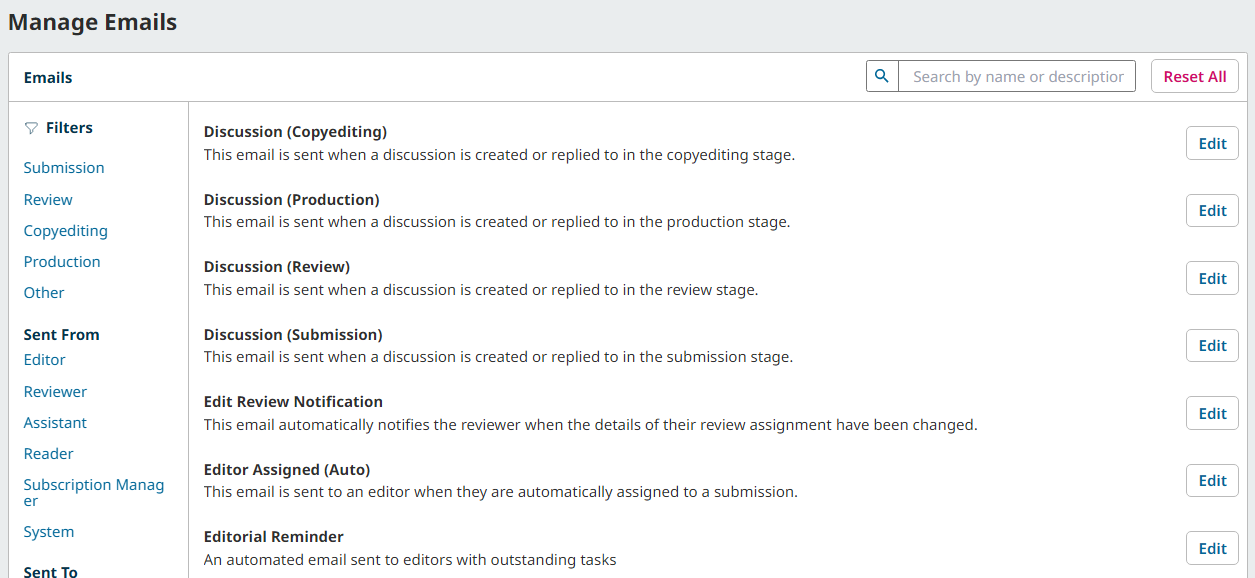Choose the Other filter
The width and height of the screenshot is (1255, 578).
point(44,293)
